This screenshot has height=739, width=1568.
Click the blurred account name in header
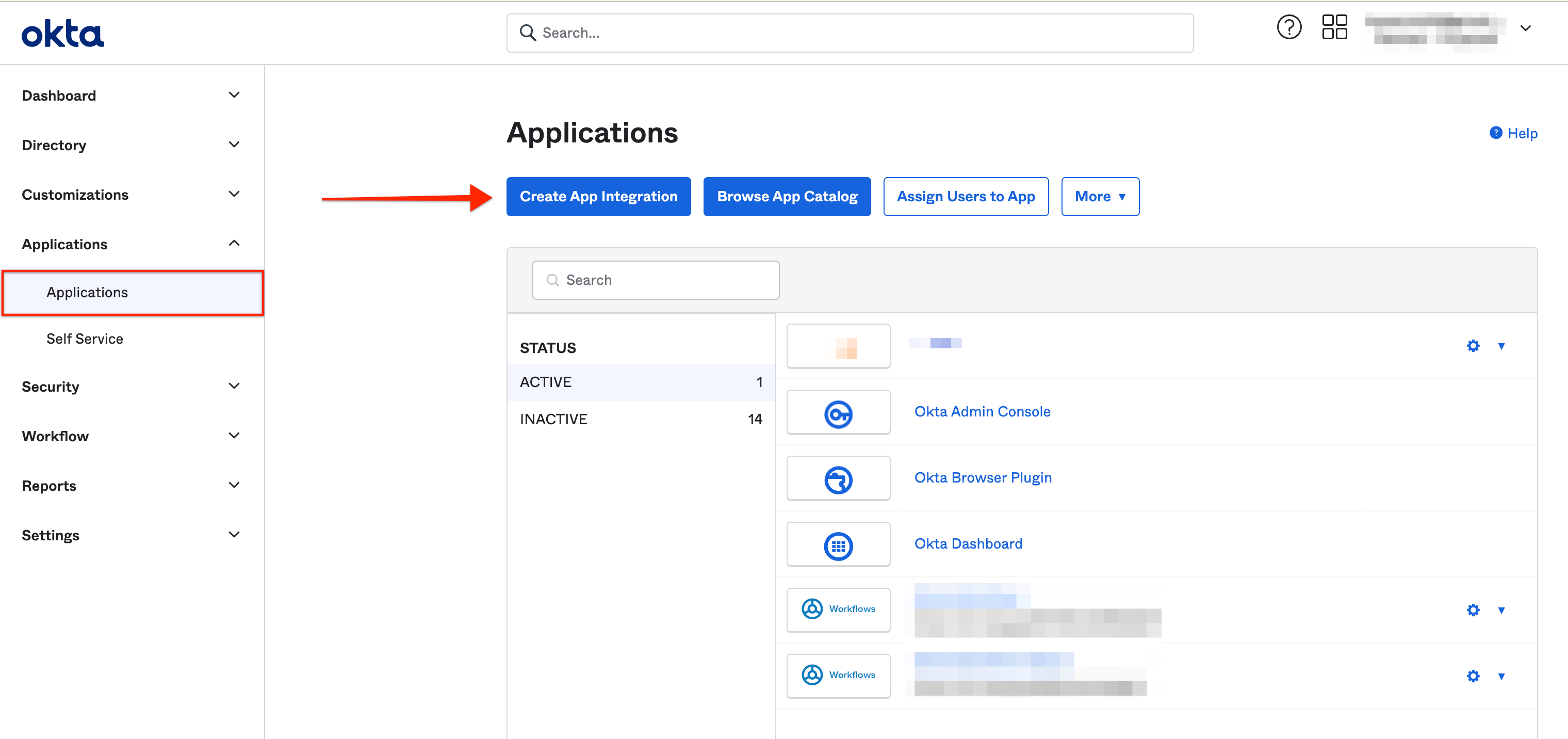point(1435,30)
